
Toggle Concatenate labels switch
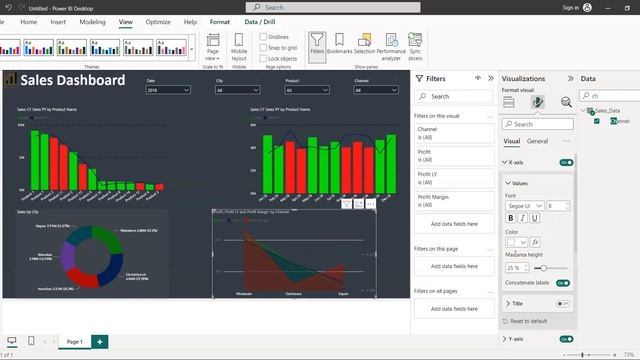(x=563, y=283)
